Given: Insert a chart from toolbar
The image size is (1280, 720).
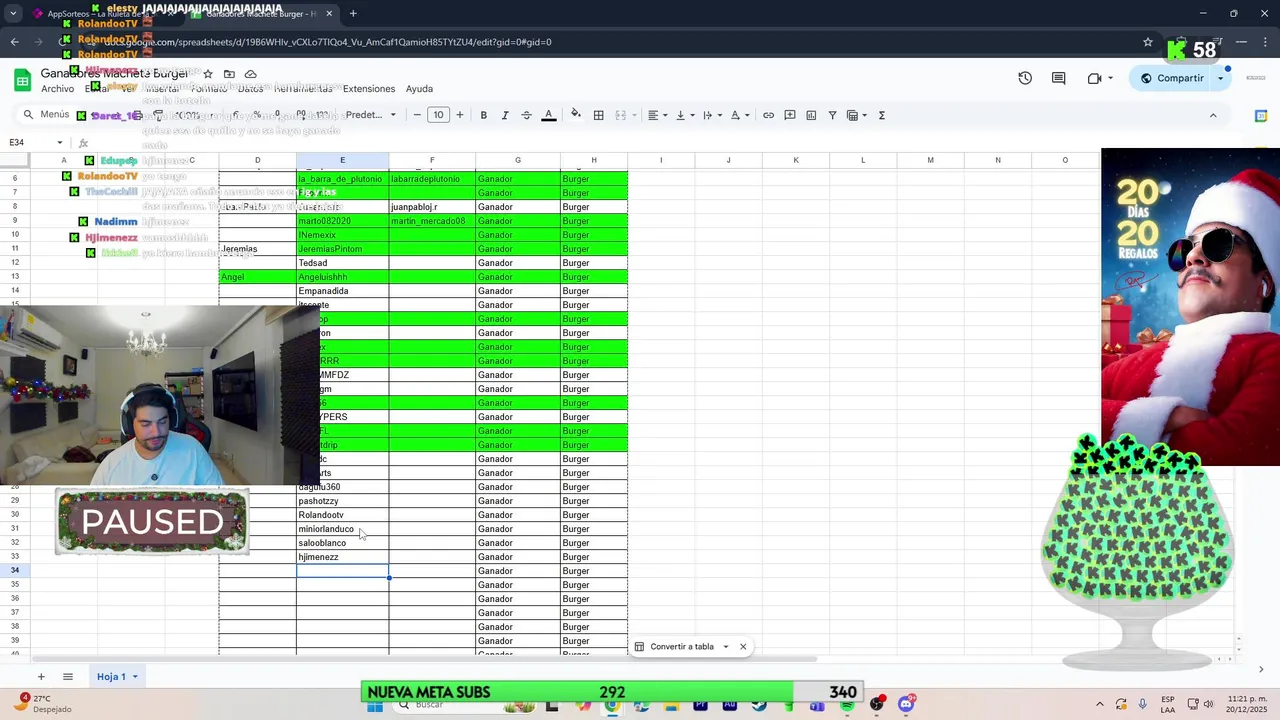Looking at the screenshot, I should 811,115.
